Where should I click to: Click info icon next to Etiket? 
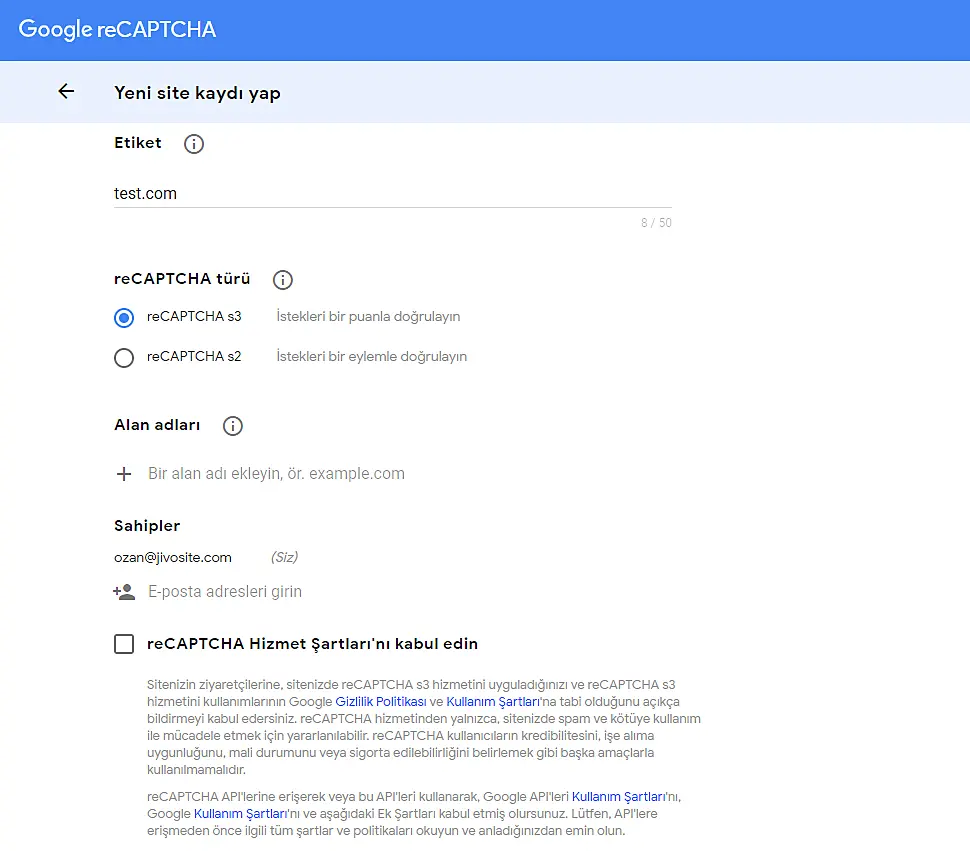pyautogui.click(x=194, y=144)
